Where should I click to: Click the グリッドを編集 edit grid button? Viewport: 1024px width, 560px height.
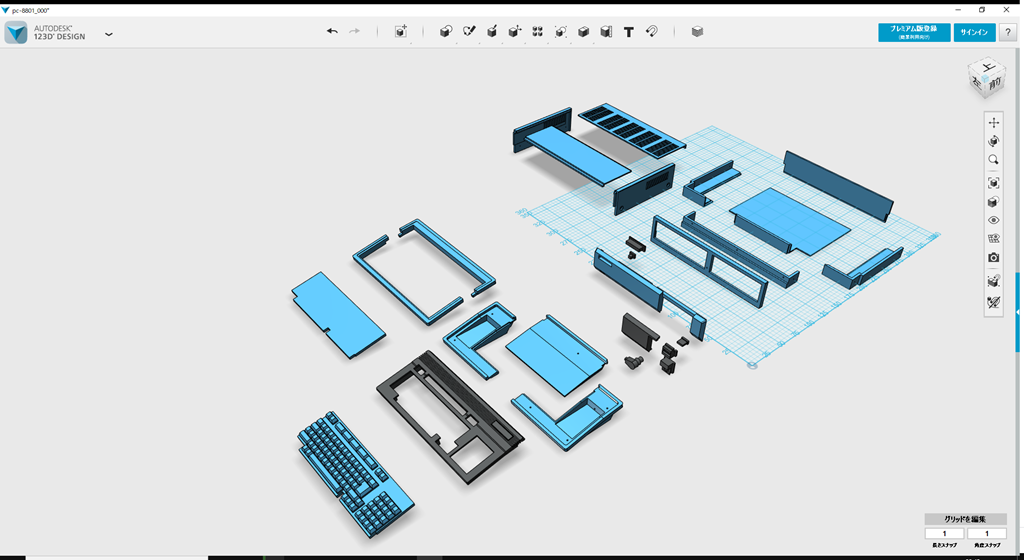tap(965, 519)
